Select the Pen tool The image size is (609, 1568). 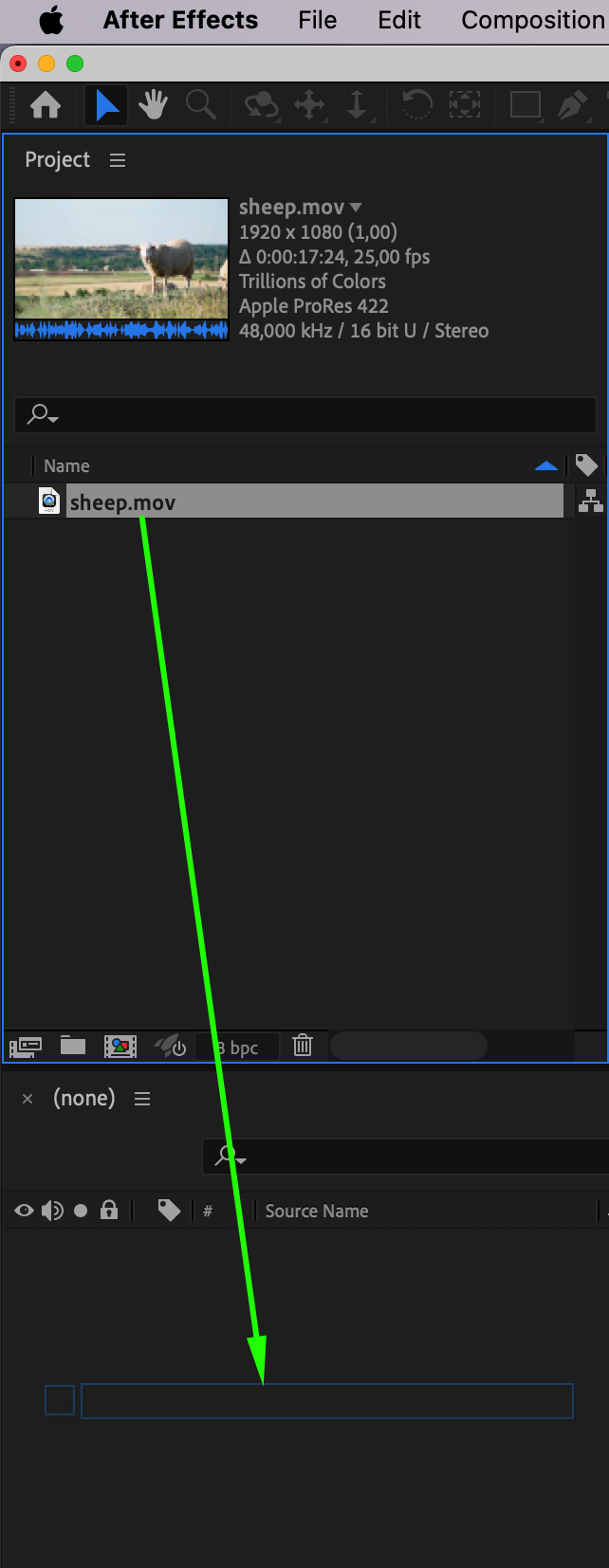(572, 105)
